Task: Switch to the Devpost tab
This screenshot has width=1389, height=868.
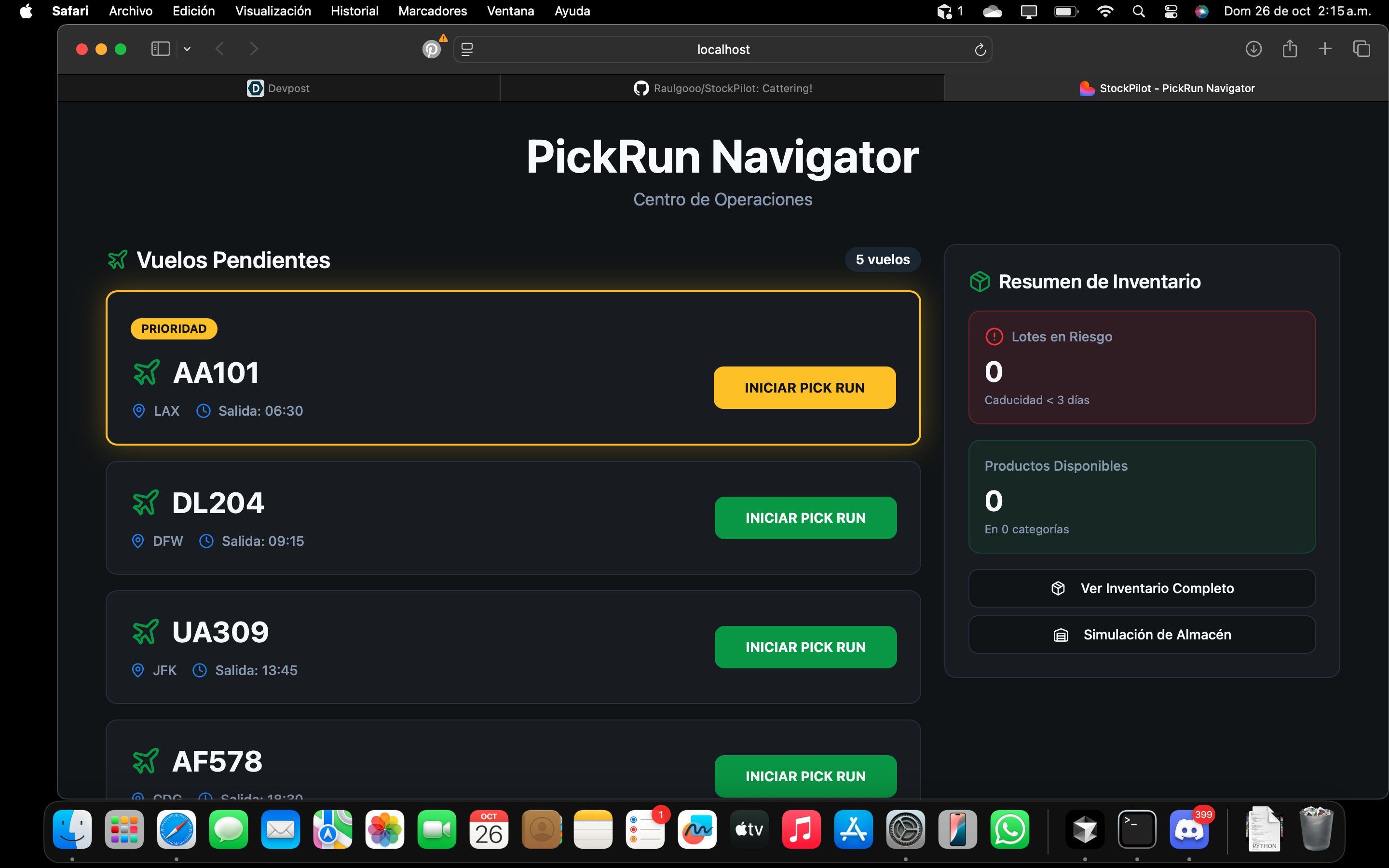Action: pos(279,88)
